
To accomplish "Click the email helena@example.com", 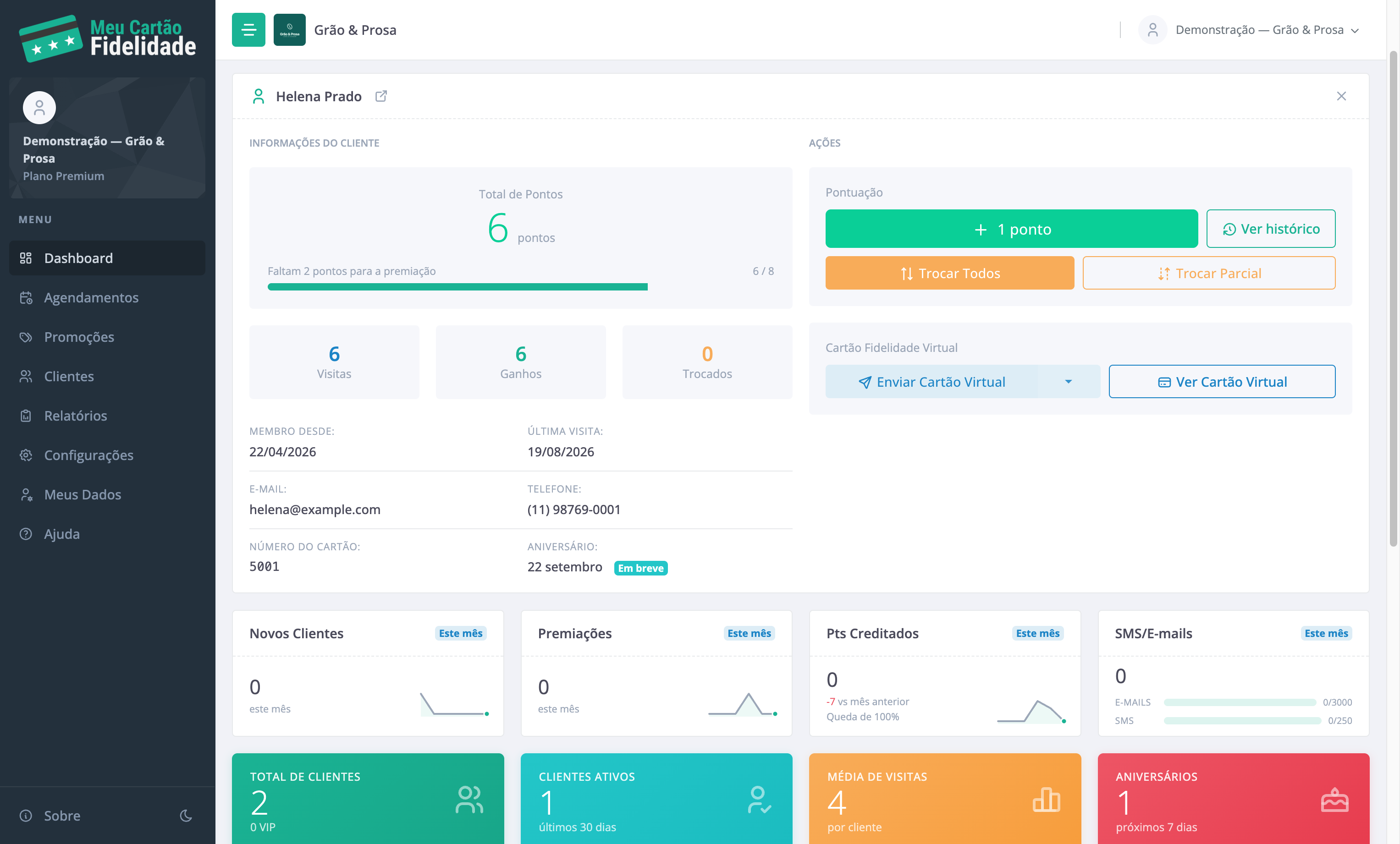I will tap(315, 510).
